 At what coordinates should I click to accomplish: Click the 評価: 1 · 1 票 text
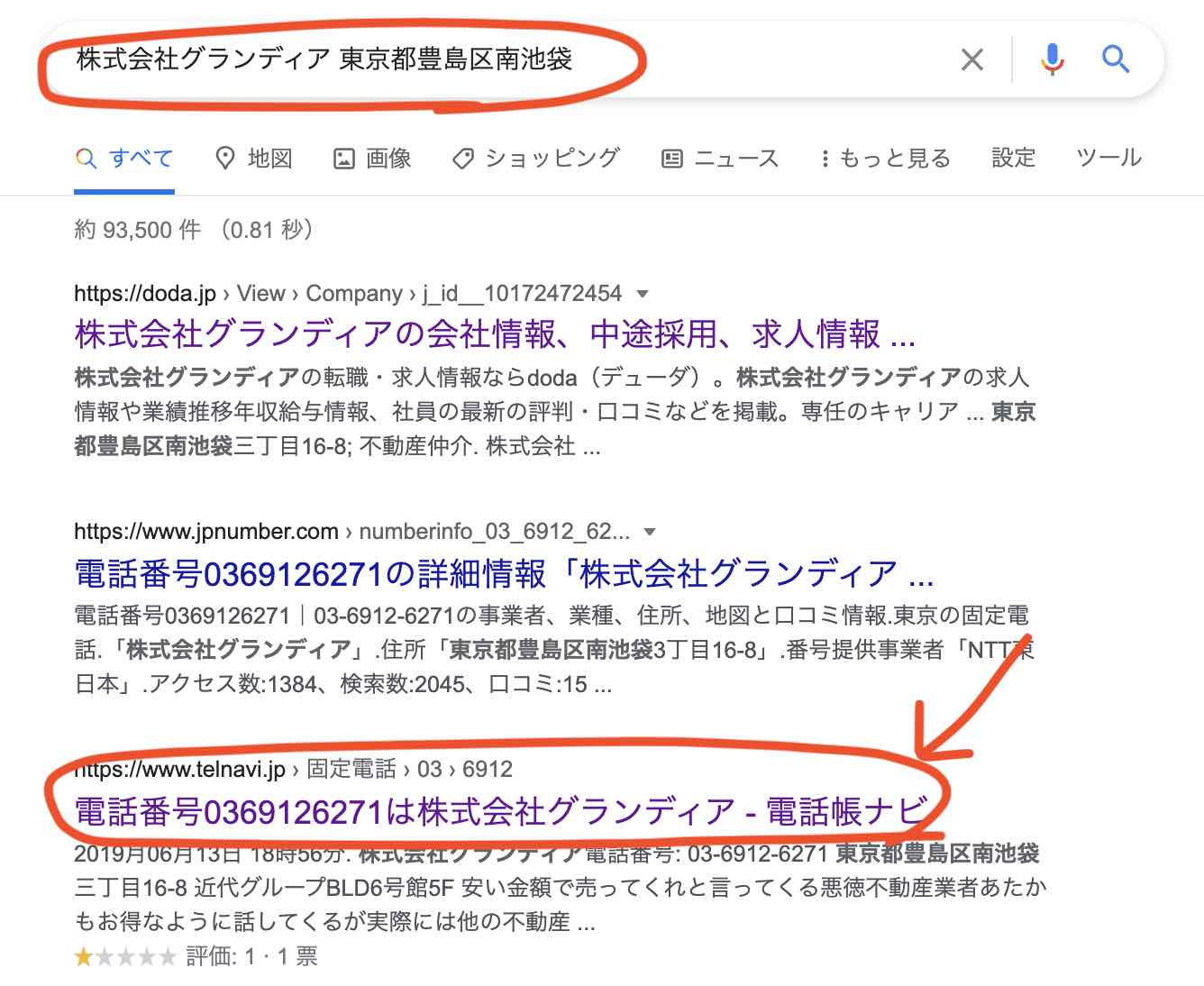coord(252,957)
